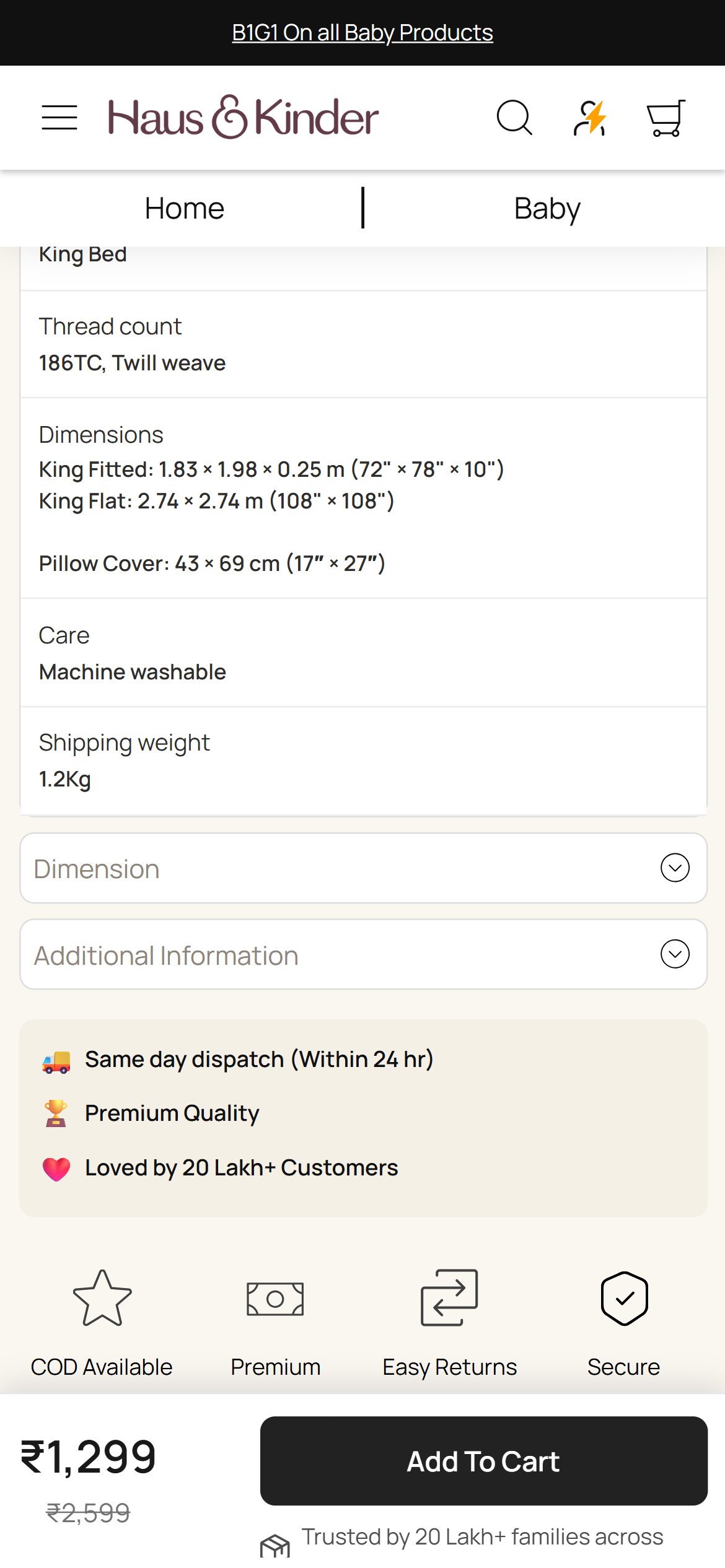The width and height of the screenshot is (725, 1568).
Task: Click the Premium banknote icon
Action: (275, 1299)
